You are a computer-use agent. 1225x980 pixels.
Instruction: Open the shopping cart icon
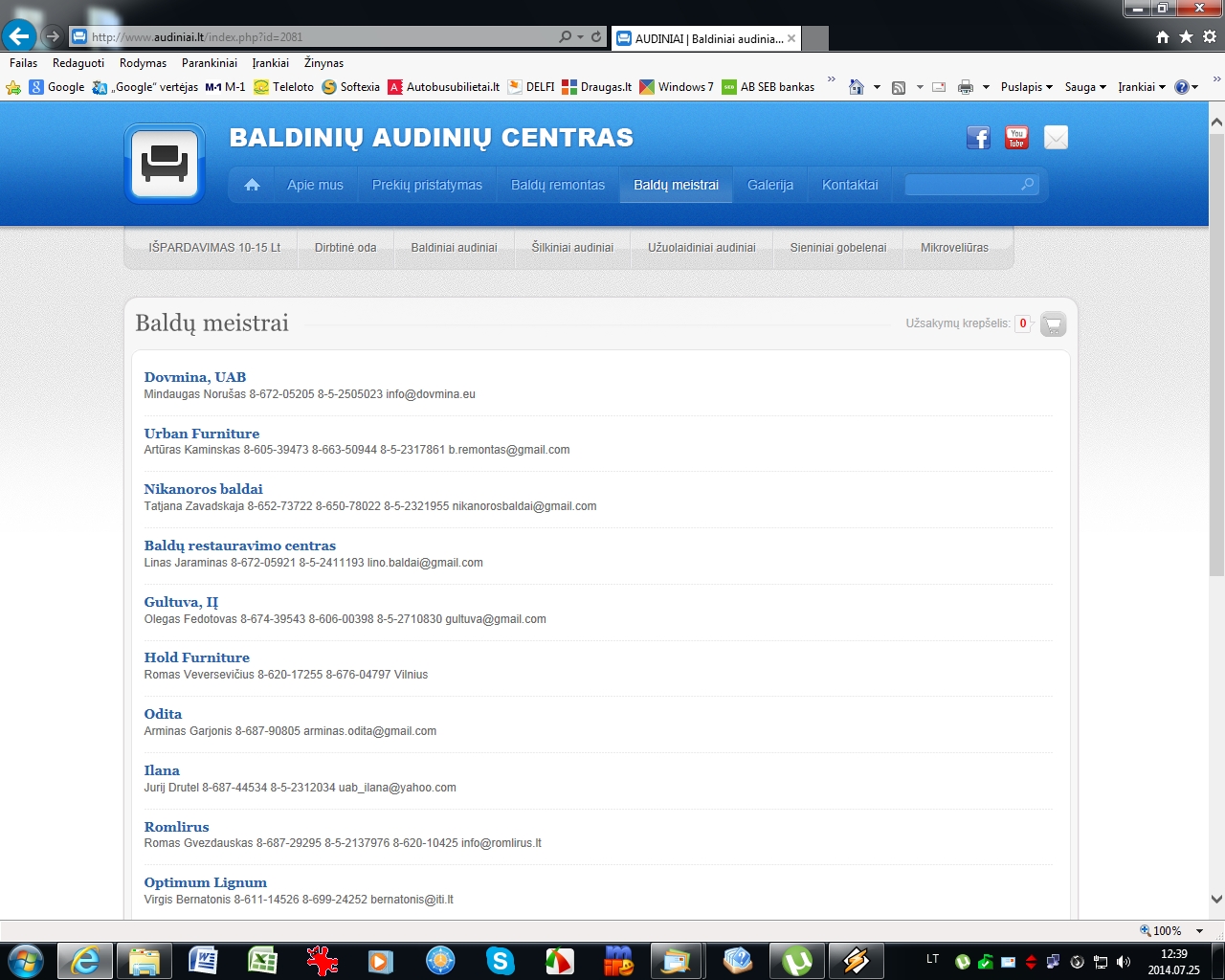(1053, 324)
